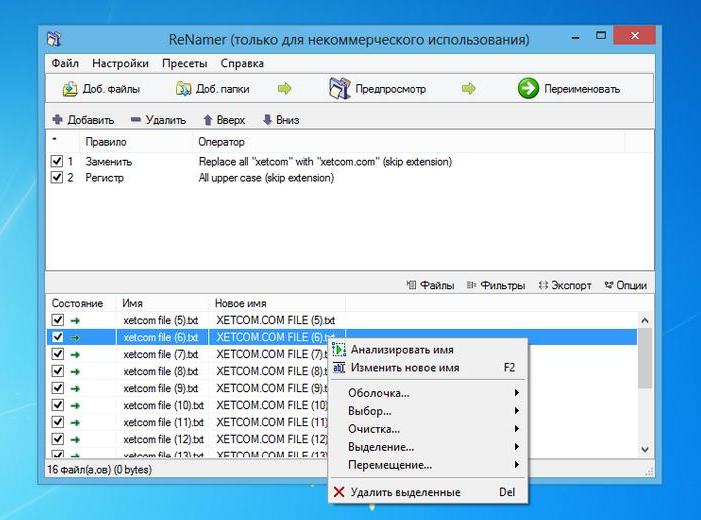Choose Удалить выделенные from context menu
This screenshot has width=701, height=520.
coord(428,492)
